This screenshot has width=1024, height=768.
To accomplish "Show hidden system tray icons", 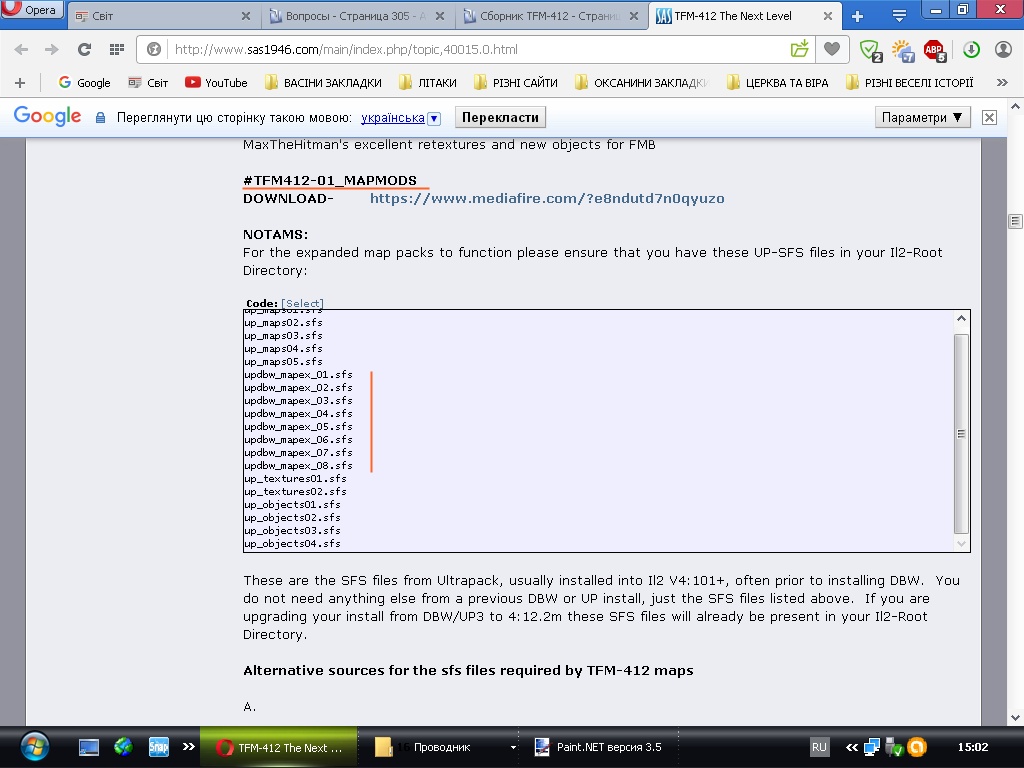I will pos(852,747).
